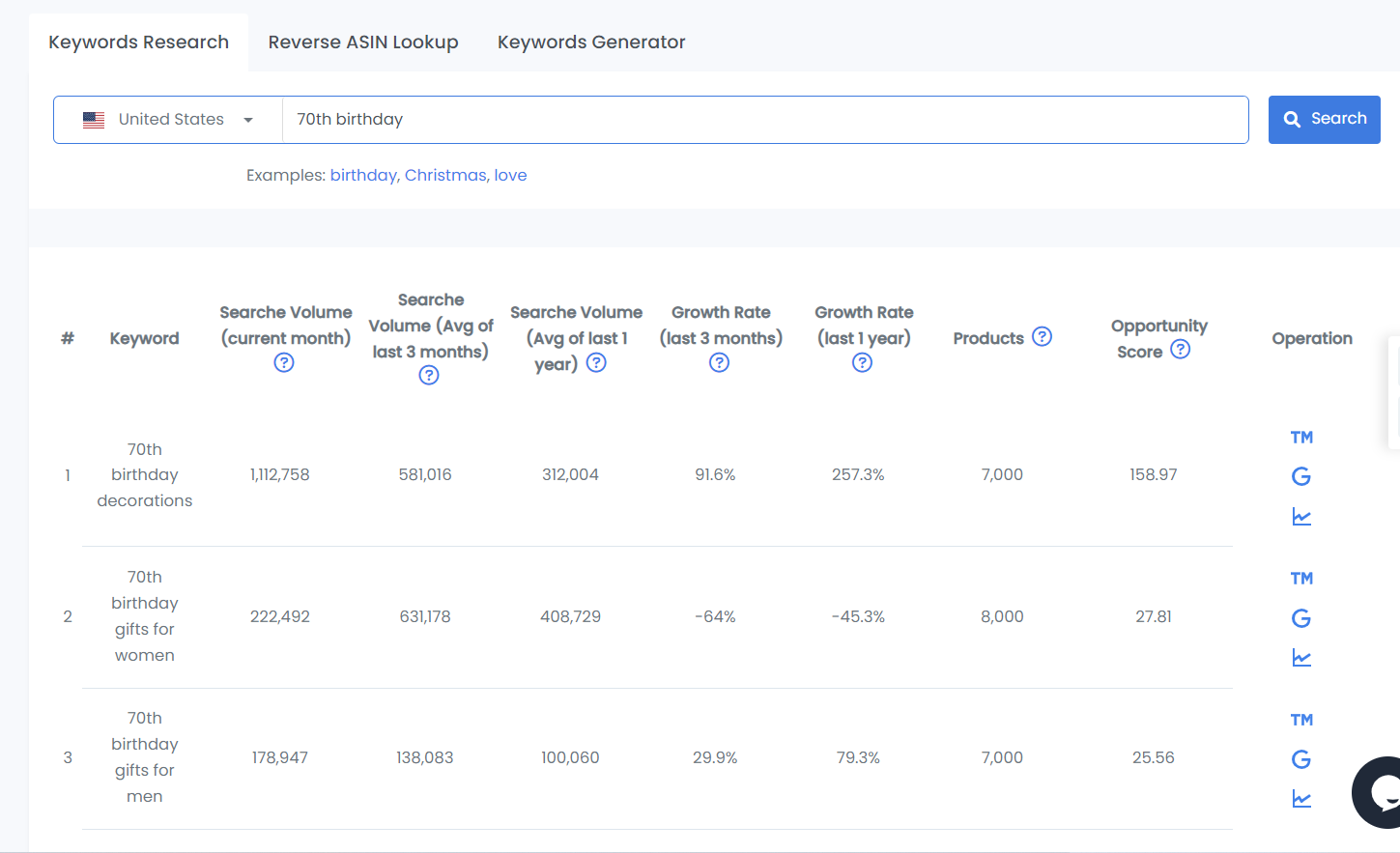The height and width of the screenshot is (853, 1400).
Task: Click products count 8,000
Action: click(x=1002, y=616)
